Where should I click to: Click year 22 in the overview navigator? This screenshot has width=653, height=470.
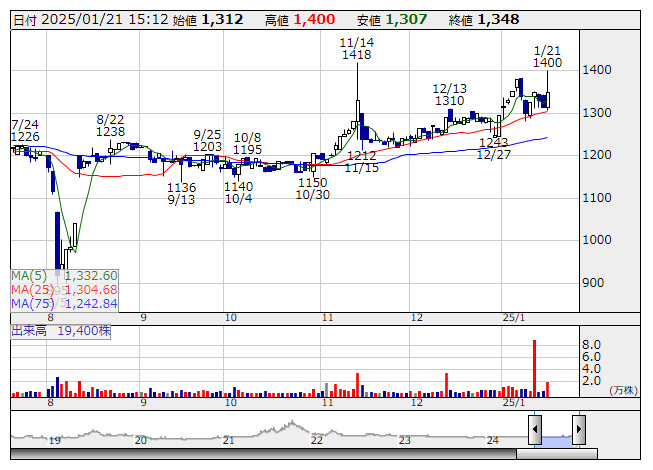tap(317, 440)
